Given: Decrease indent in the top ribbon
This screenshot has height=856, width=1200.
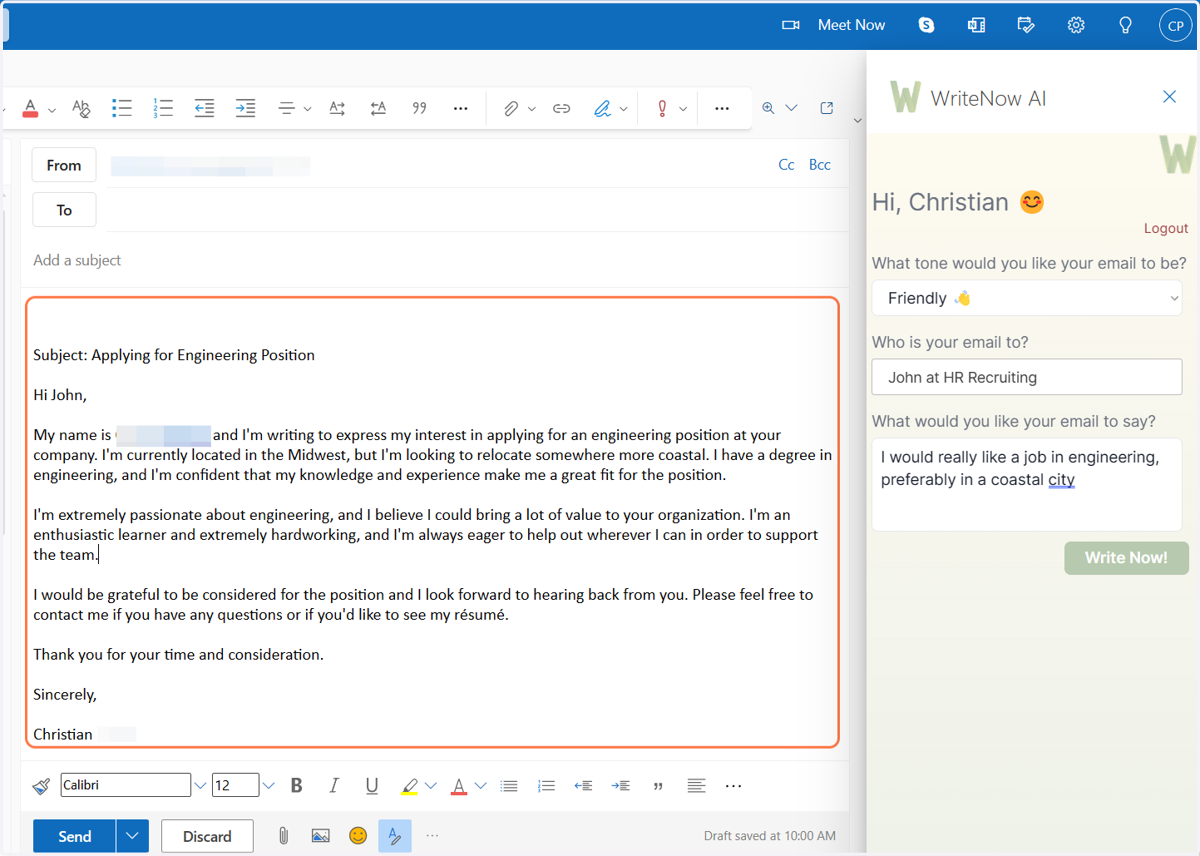Looking at the screenshot, I should [204, 108].
